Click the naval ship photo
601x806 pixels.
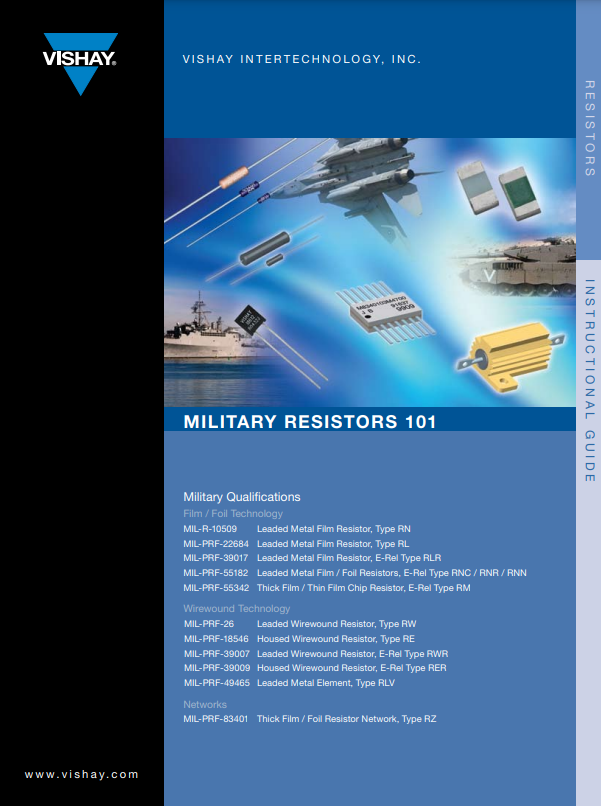[216, 327]
